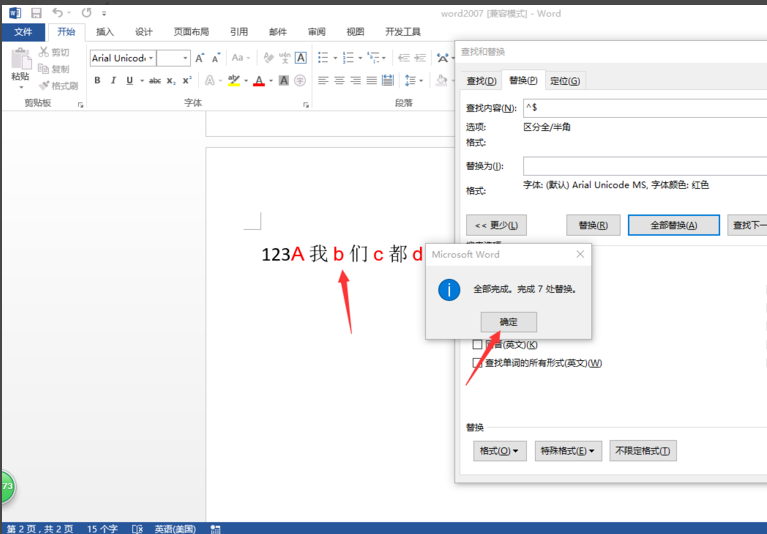The height and width of the screenshot is (534, 767).
Task: Expand the Clipboard group dialog launcher
Action: 81,105
